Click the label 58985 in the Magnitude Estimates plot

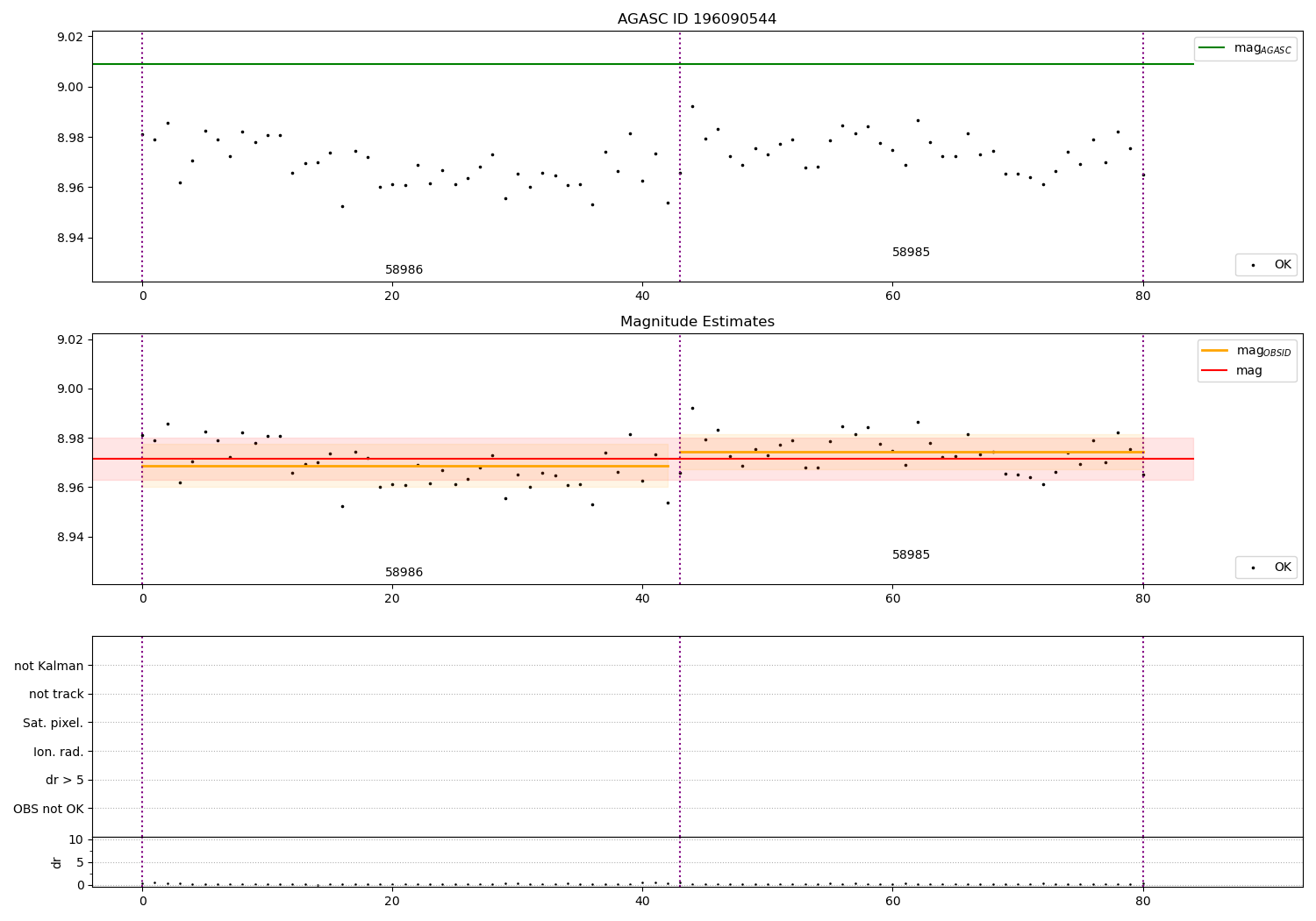pyautogui.click(x=911, y=554)
